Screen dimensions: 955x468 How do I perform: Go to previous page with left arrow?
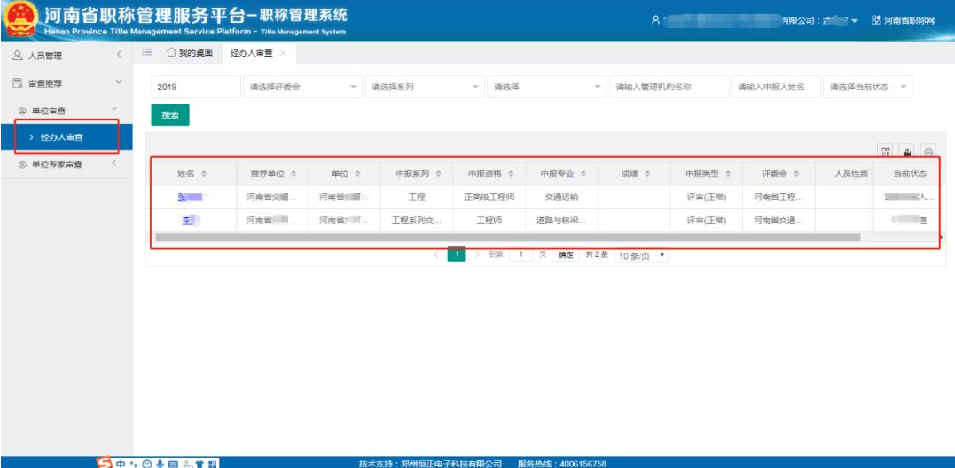(x=436, y=254)
